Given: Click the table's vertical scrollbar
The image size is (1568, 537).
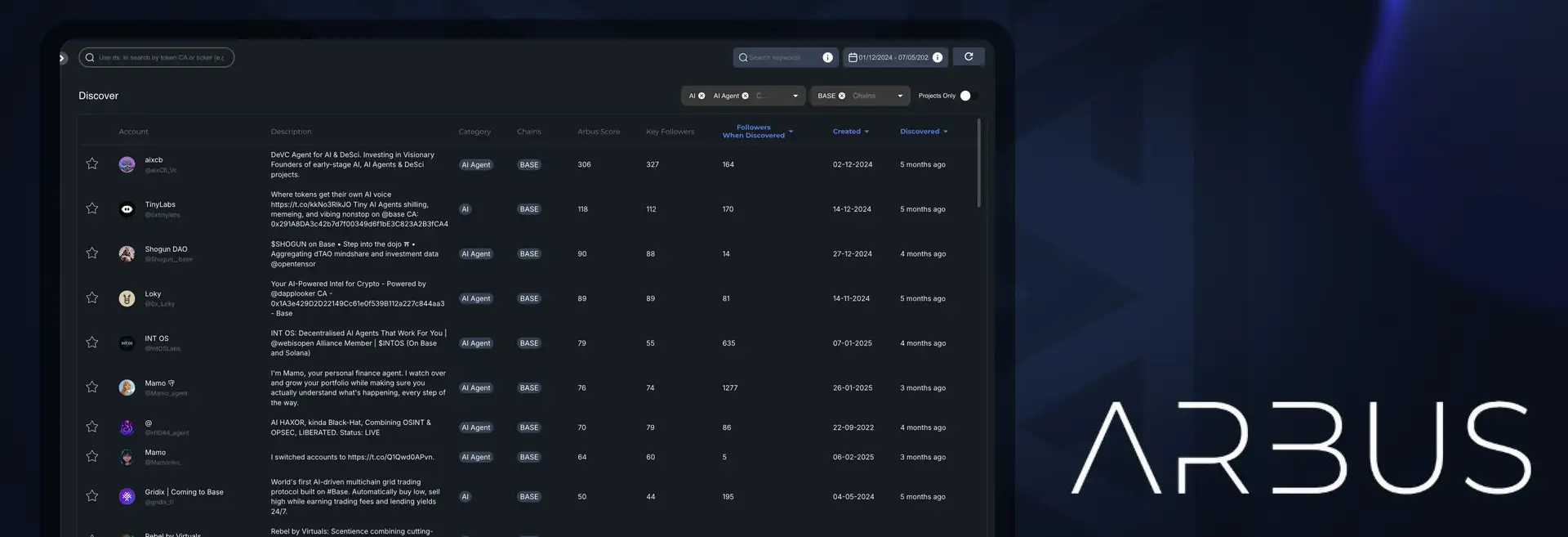Looking at the screenshot, I should [978, 163].
